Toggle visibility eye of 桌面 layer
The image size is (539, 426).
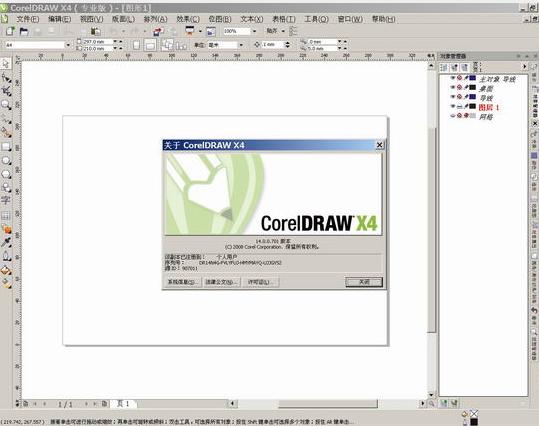(x=453, y=88)
